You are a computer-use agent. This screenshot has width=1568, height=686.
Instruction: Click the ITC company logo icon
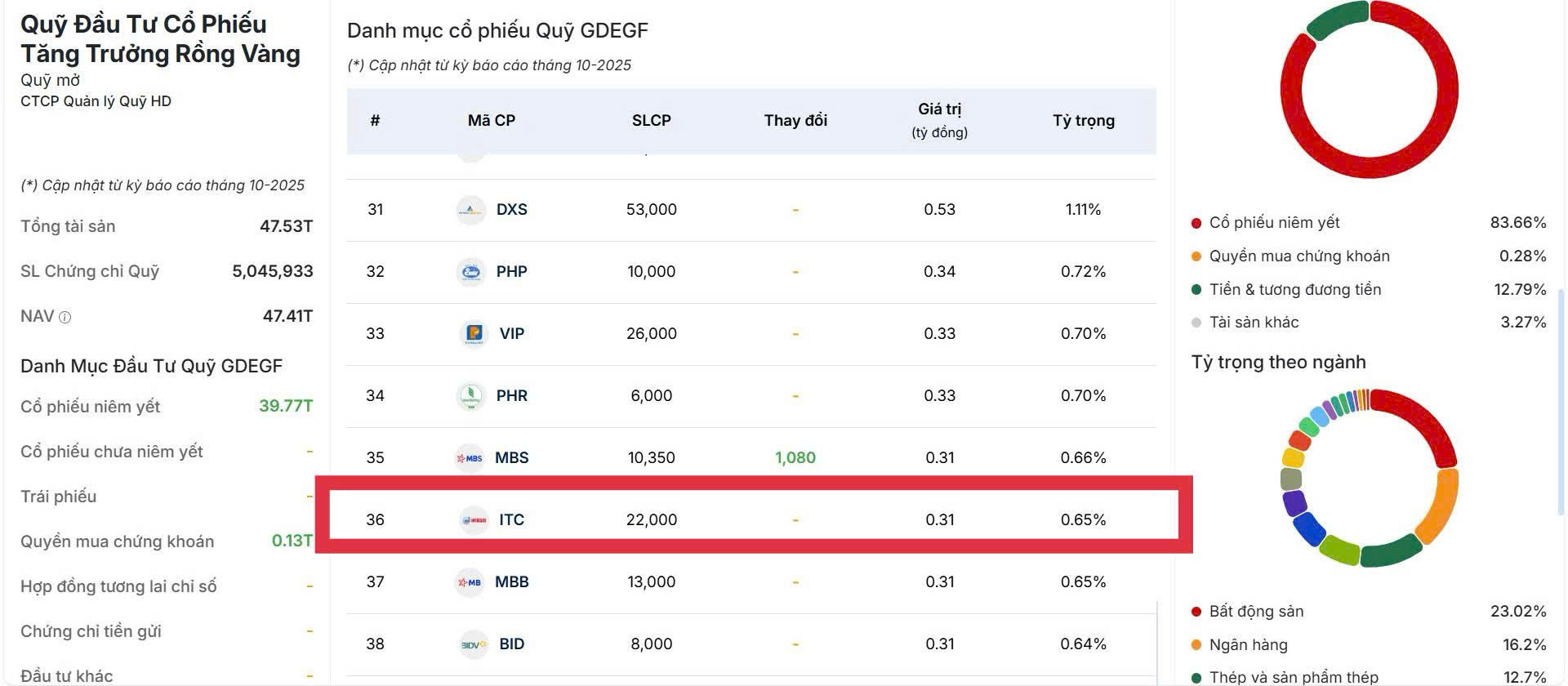(x=474, y=520)
